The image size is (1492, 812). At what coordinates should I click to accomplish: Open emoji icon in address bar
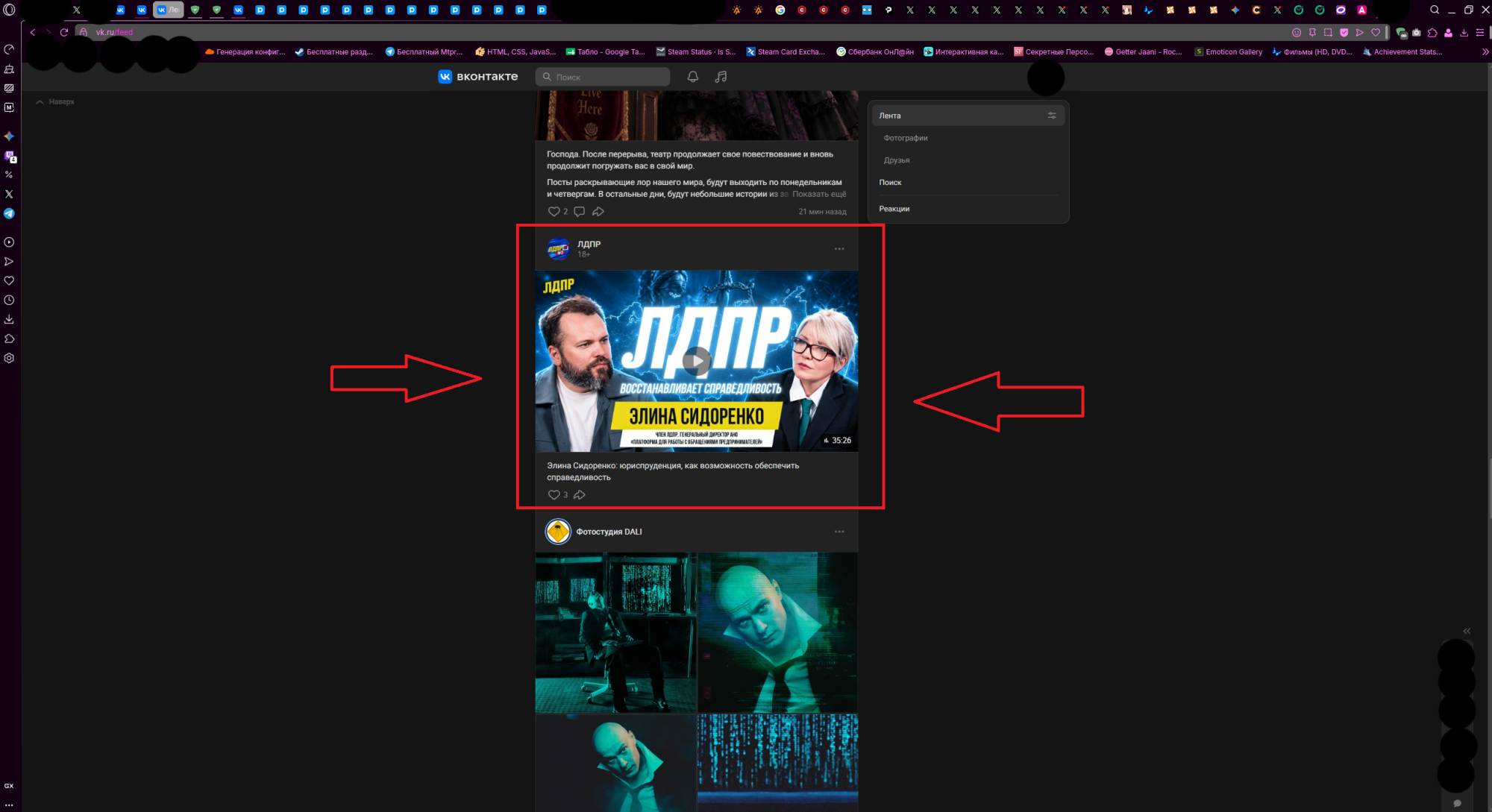1297,33
